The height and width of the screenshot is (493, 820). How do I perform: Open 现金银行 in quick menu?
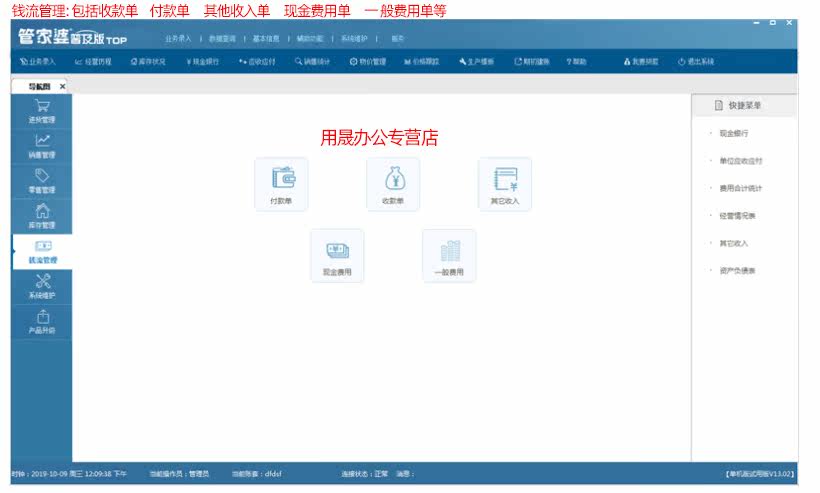click(734, 133)
